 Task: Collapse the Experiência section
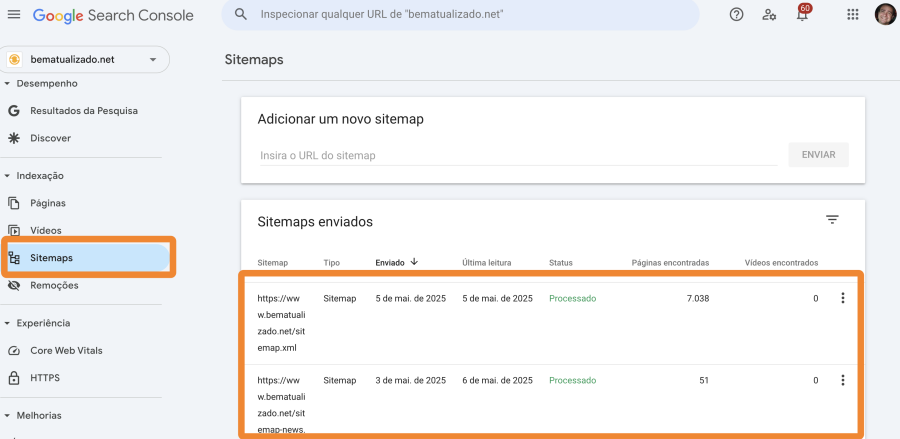tap(7, 324)
